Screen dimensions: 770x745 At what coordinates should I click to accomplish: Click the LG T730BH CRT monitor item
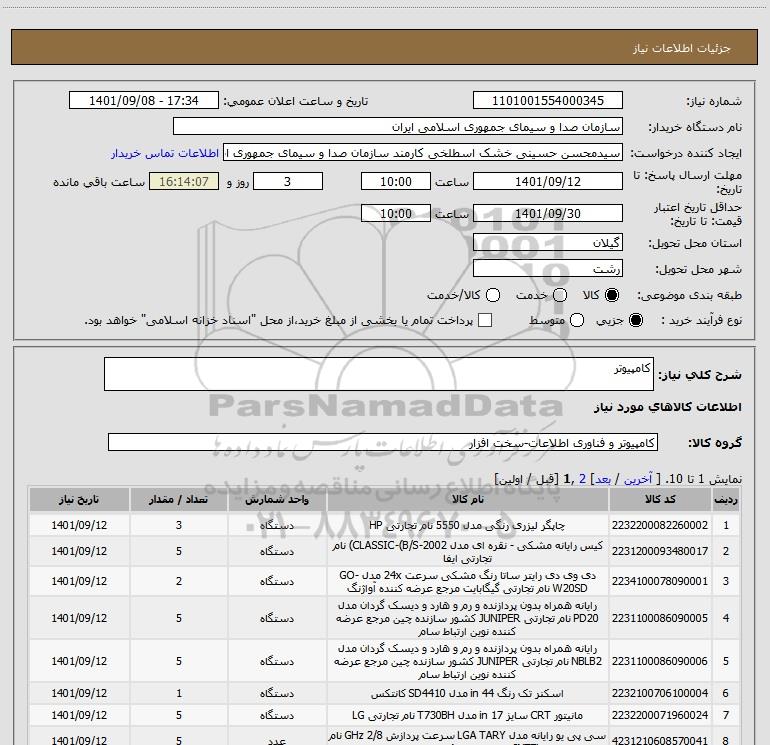pyautogui.click(x=468, y=715)
